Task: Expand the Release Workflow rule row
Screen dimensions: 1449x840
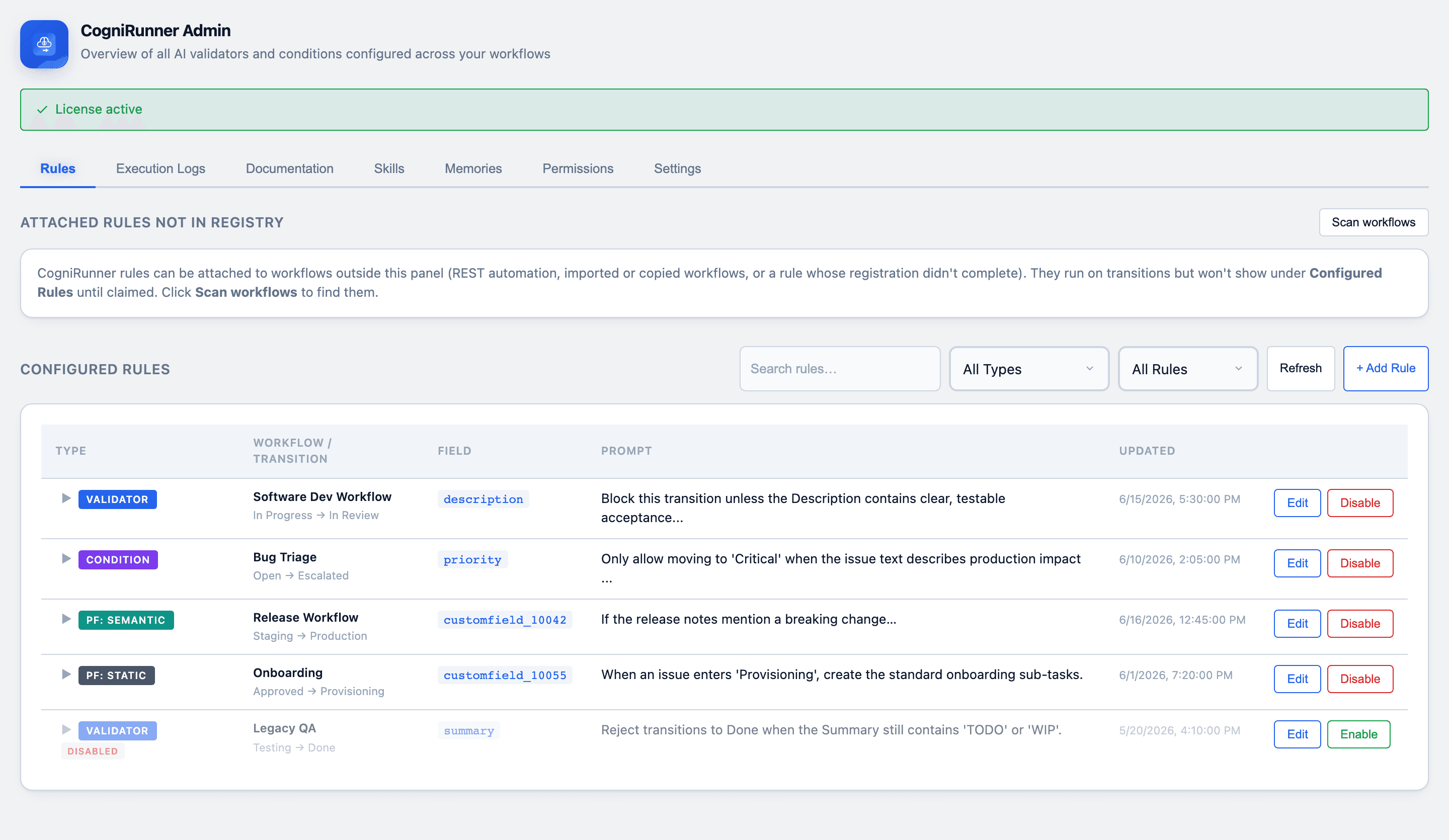Action: [x=66, y=619]
